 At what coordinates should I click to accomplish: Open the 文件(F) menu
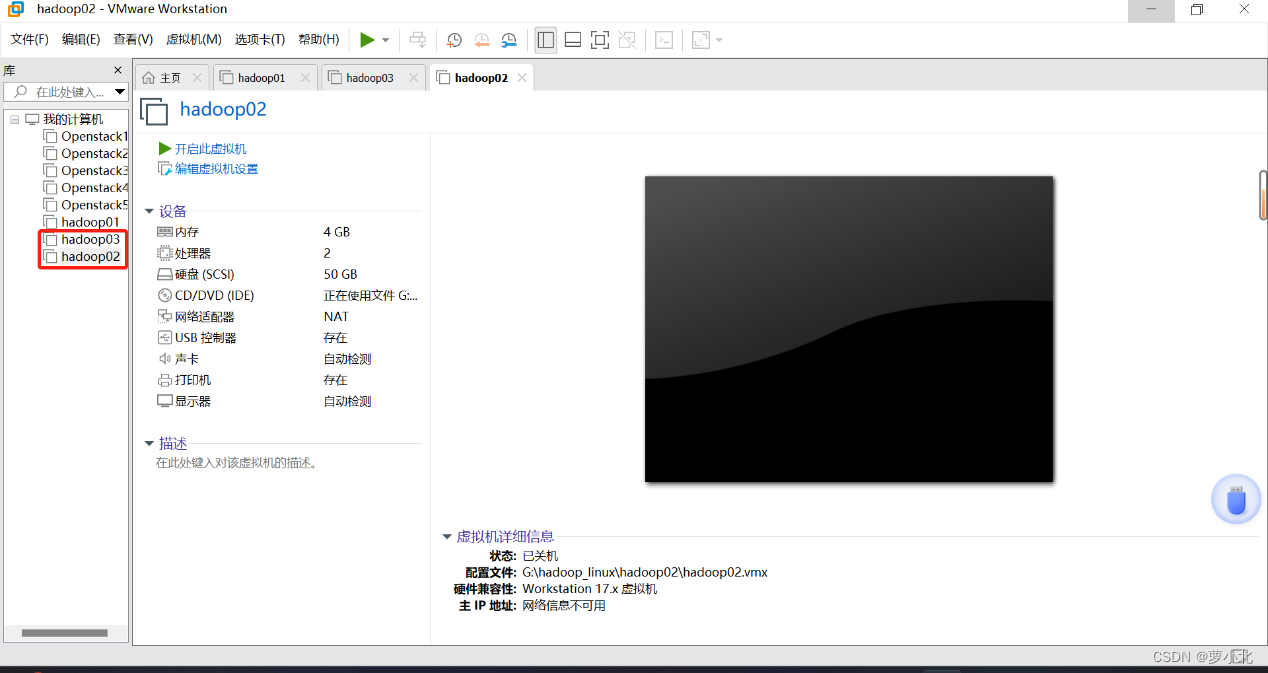coord(30,40)
